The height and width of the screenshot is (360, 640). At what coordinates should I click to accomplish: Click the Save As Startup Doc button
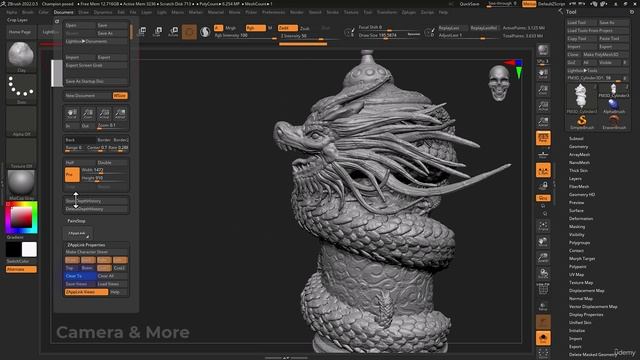point(96,81)
